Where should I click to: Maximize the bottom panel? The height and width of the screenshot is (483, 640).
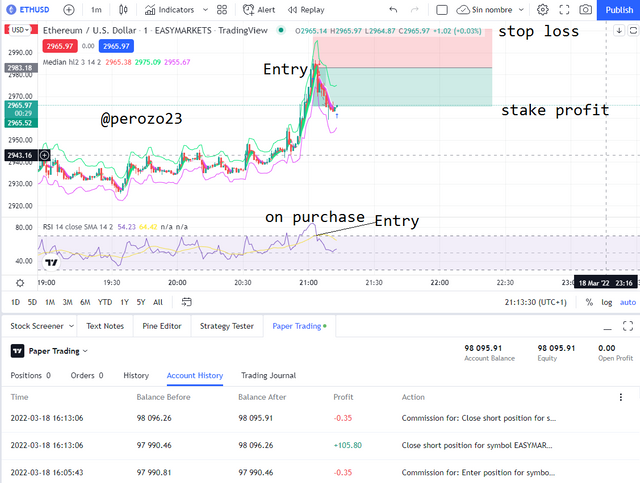628,326
